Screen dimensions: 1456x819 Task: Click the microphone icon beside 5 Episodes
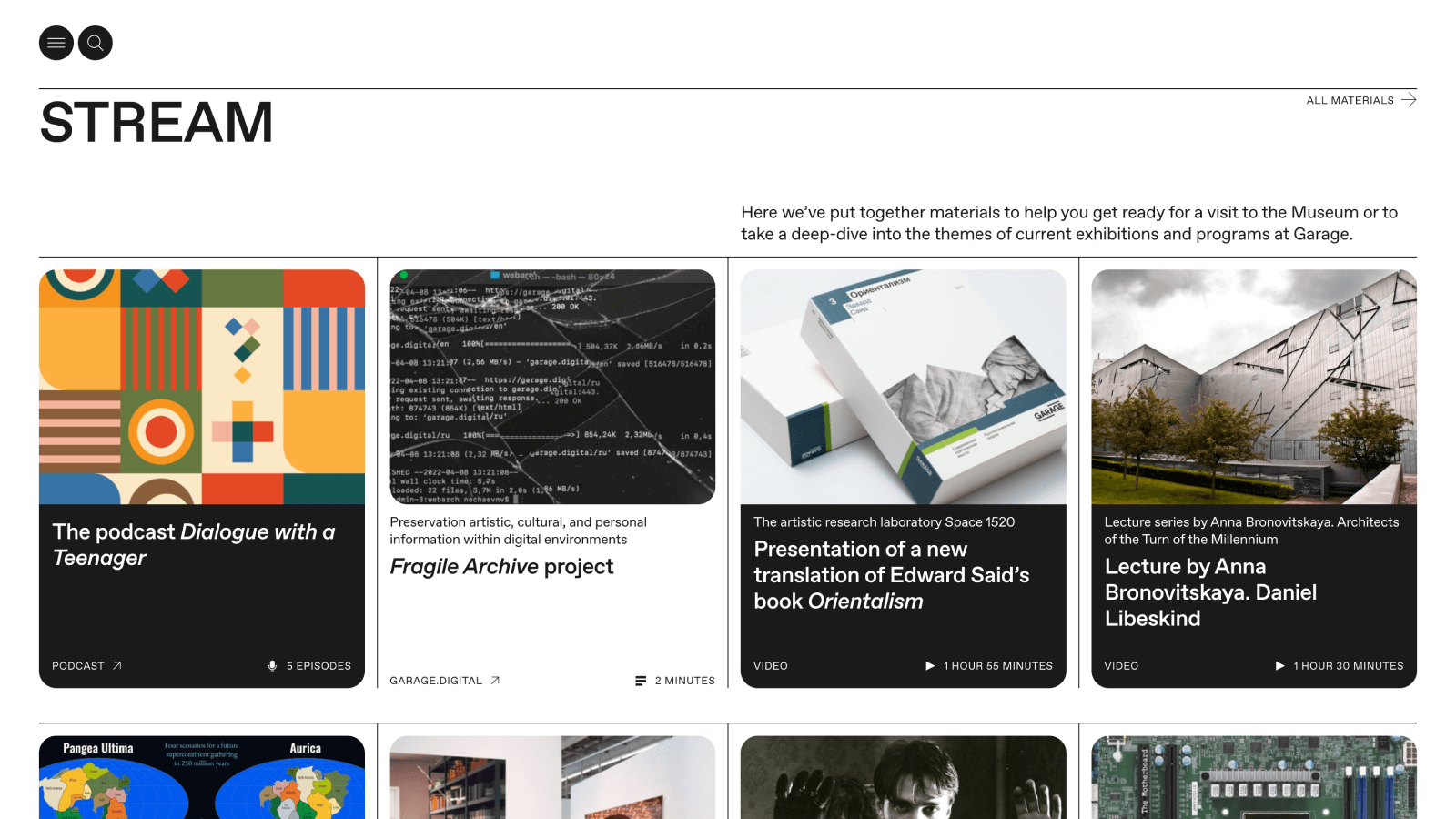272,666
